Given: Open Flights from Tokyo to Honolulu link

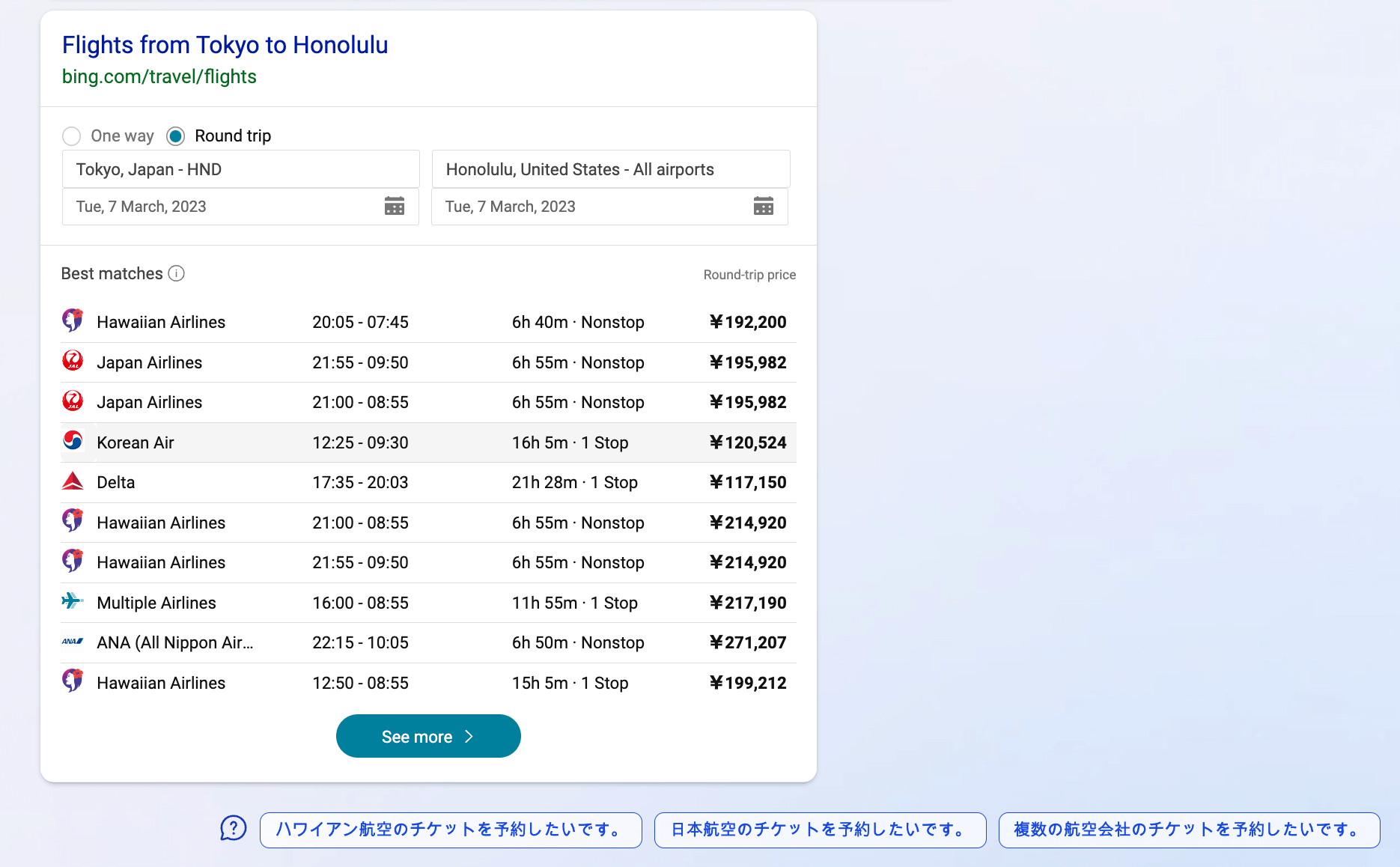Looking at the screenshot, I should coord(225,45).
